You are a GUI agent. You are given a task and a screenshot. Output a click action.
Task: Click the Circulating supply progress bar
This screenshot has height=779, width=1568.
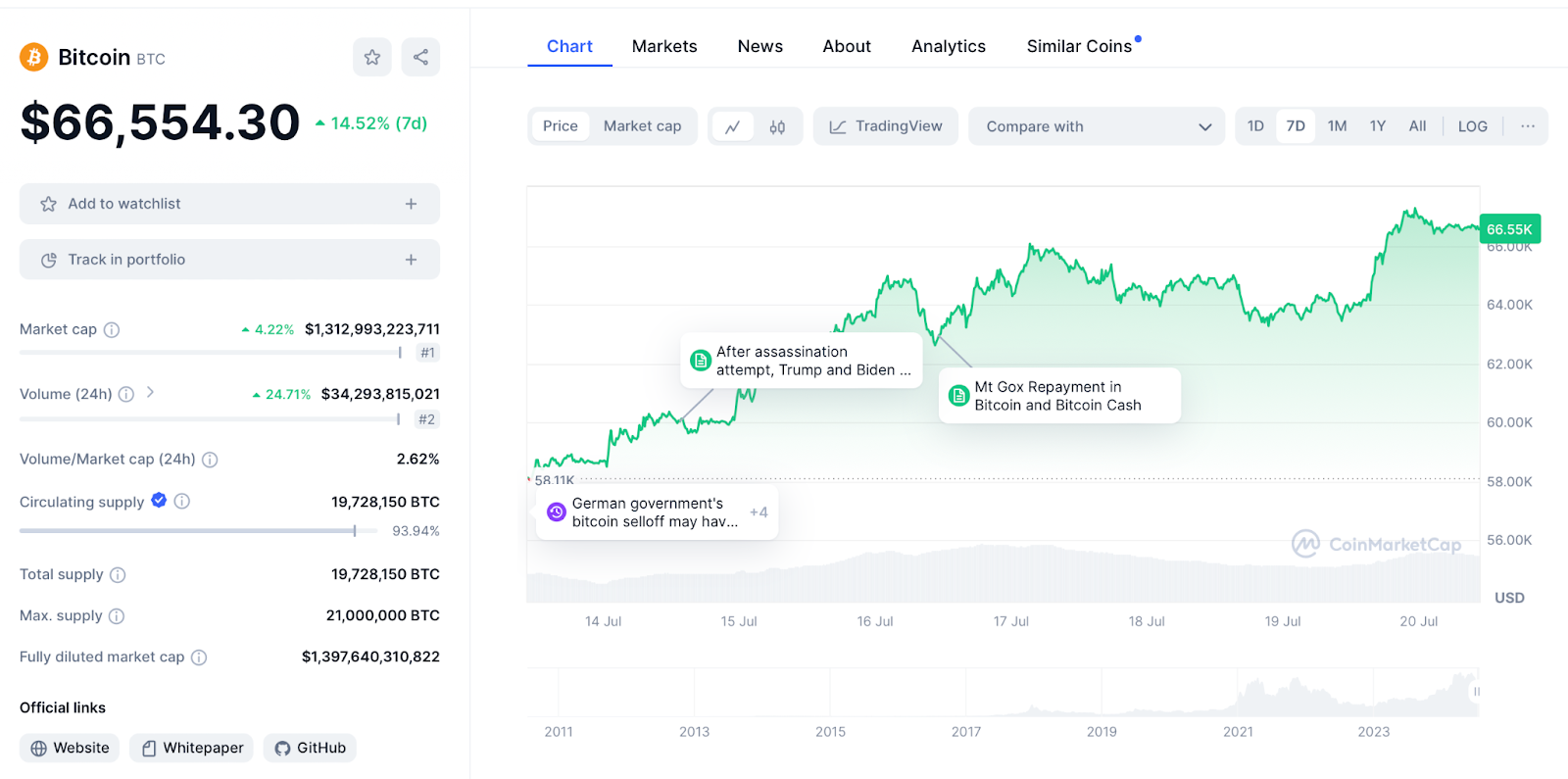pos(198,531)
